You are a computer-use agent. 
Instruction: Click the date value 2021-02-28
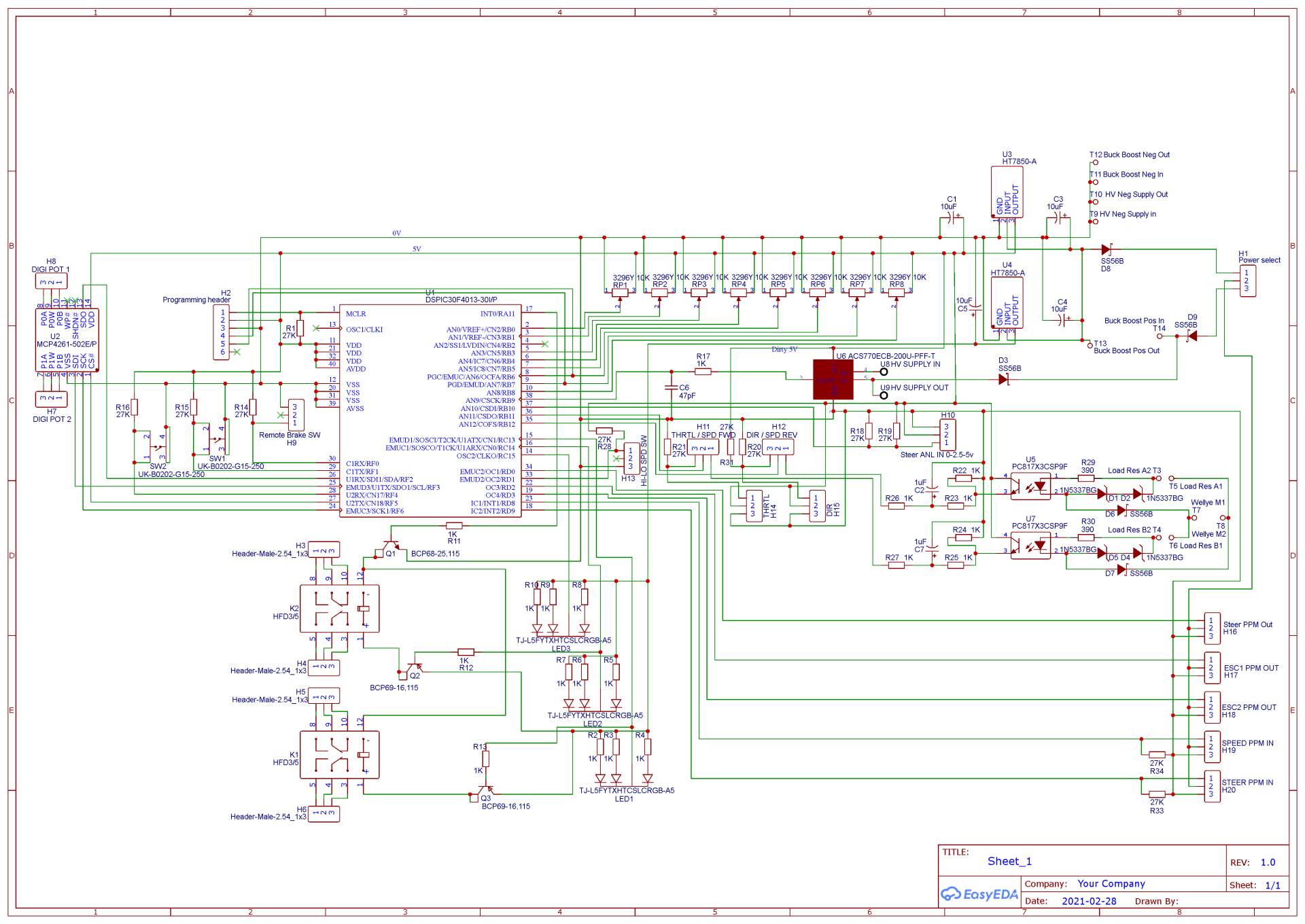point(1089,902)
